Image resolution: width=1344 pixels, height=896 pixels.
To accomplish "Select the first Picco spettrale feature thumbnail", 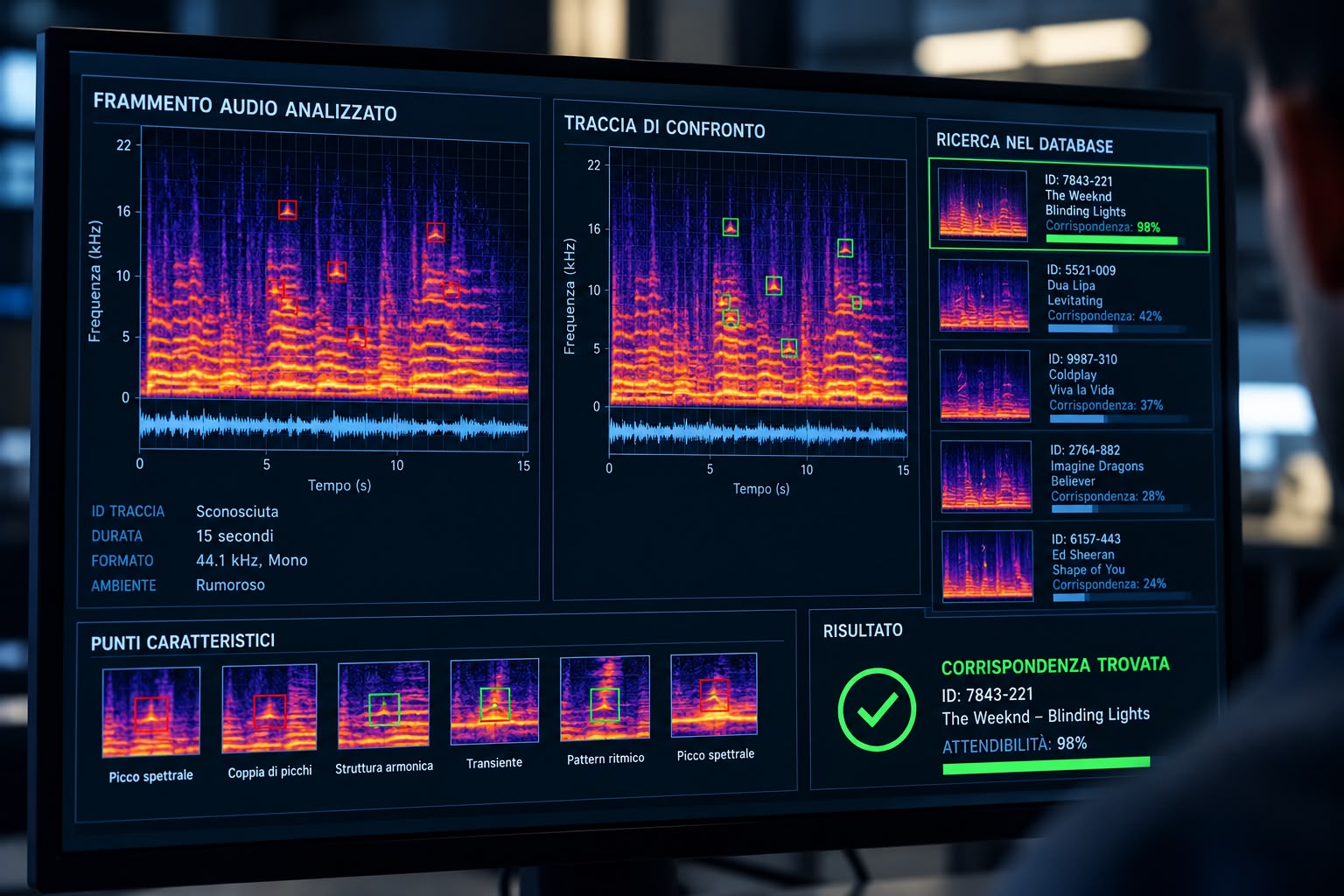I will click(150, 712).
